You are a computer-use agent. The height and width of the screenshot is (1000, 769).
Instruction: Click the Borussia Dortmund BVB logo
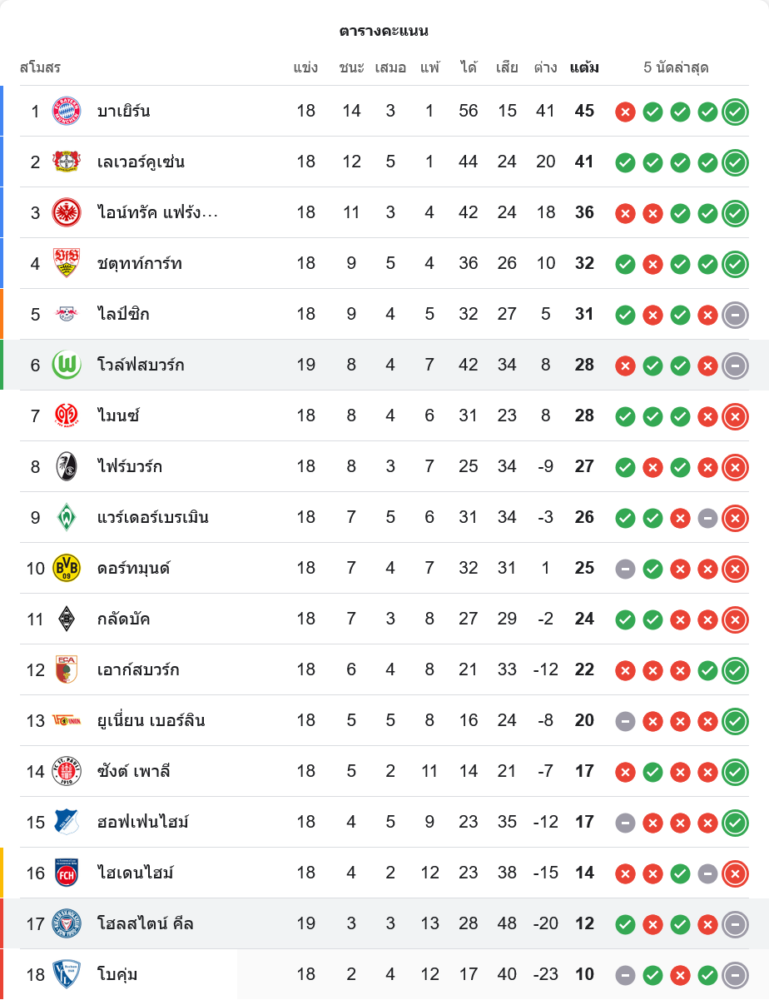[x=67, y=568]
